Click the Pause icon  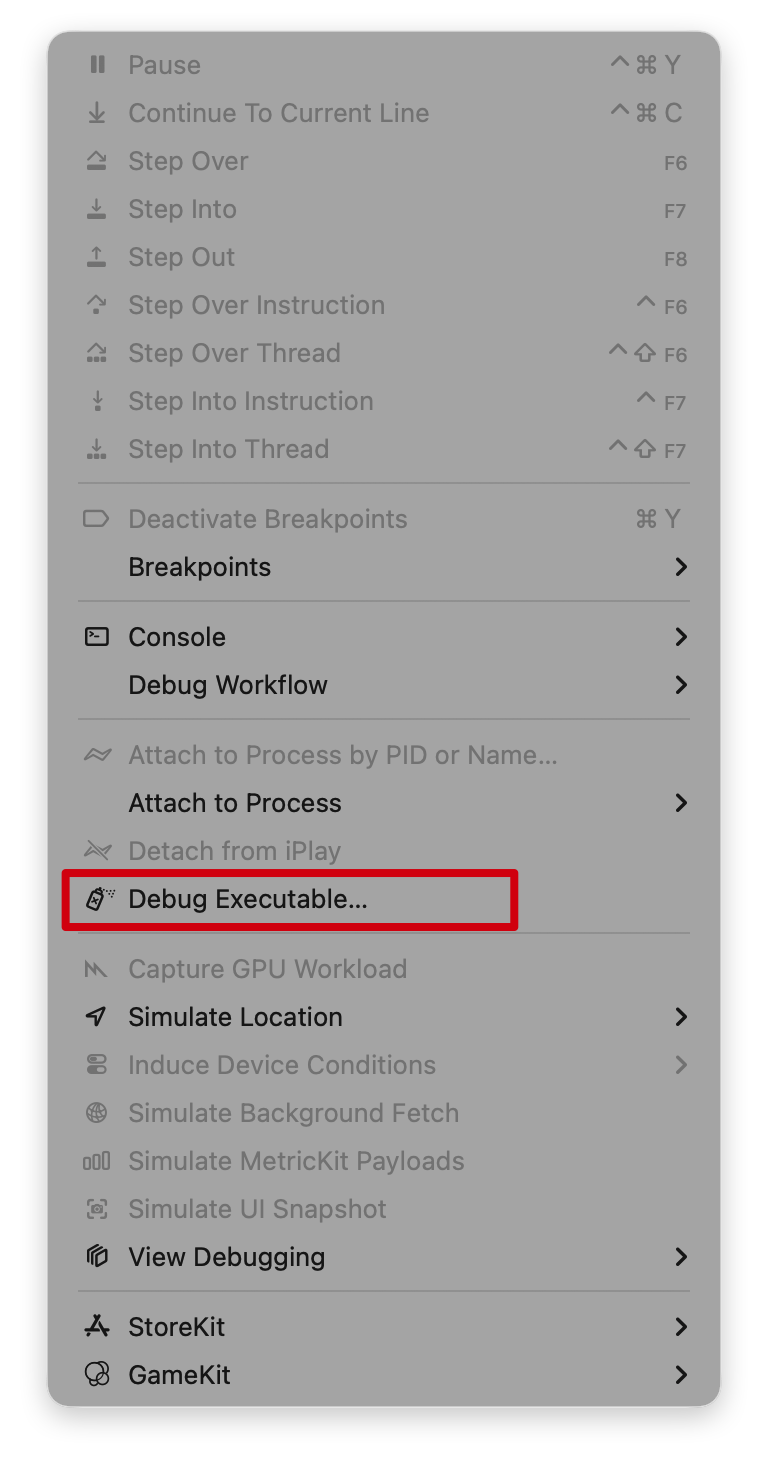pos(97,65)
